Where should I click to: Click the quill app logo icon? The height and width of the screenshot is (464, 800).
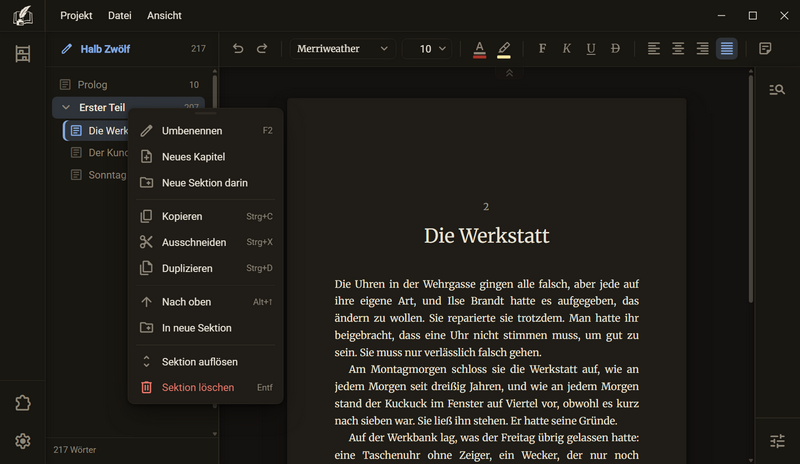click(x=22, y=15)
